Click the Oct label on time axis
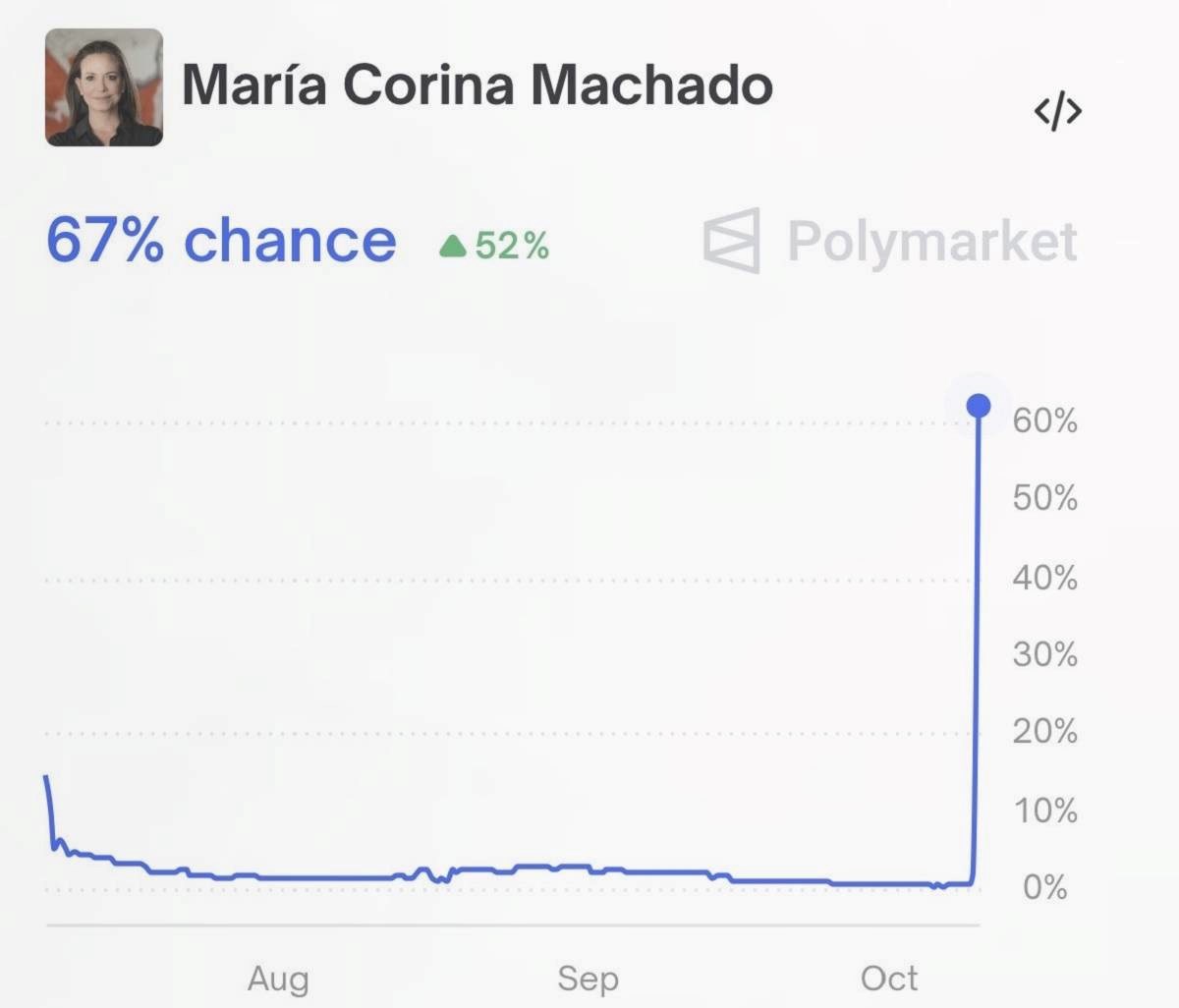Screen dimensions: 1179x1008 [889, 979]
